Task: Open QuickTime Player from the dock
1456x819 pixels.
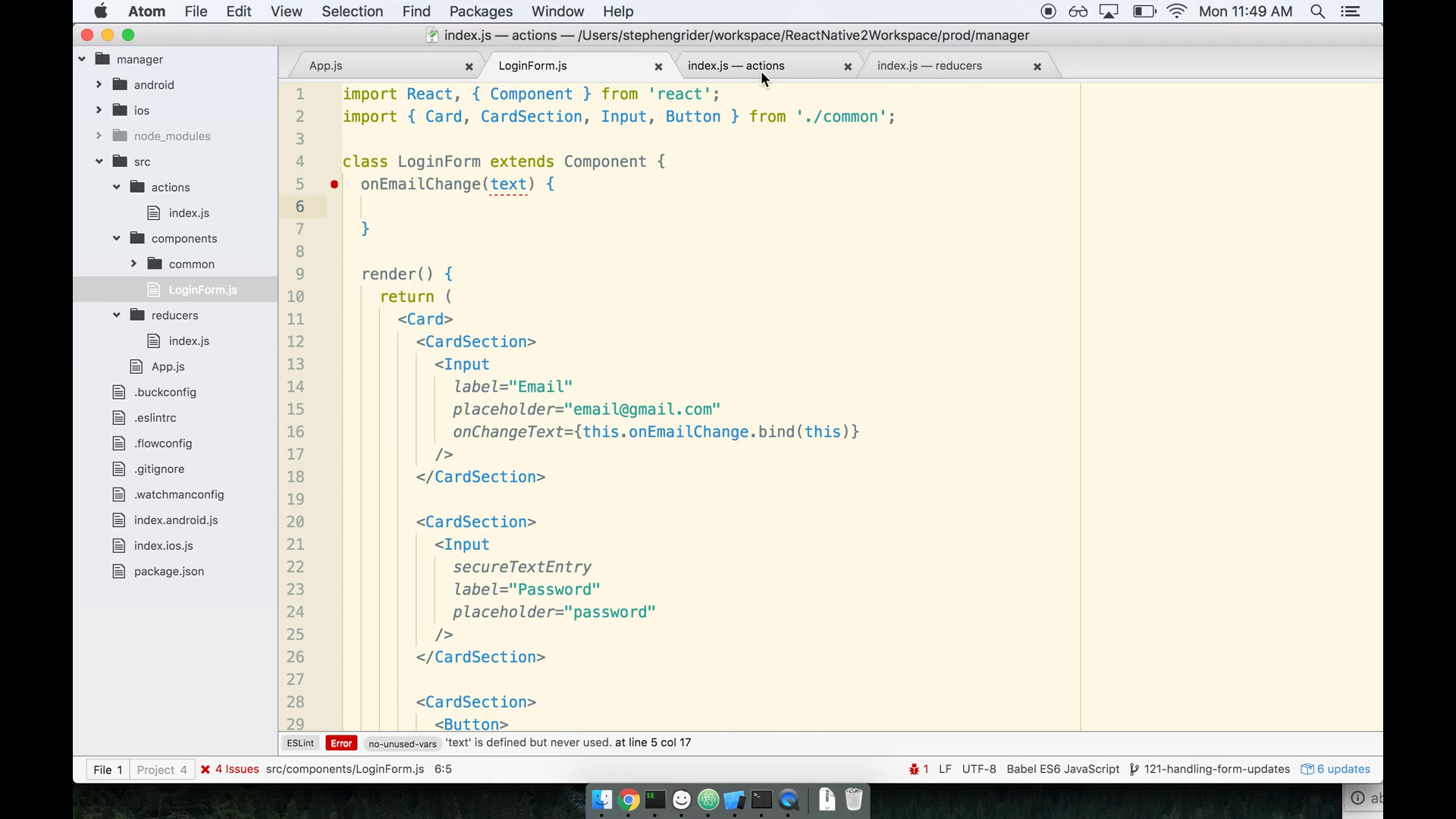Action: (x=789, y=799)
